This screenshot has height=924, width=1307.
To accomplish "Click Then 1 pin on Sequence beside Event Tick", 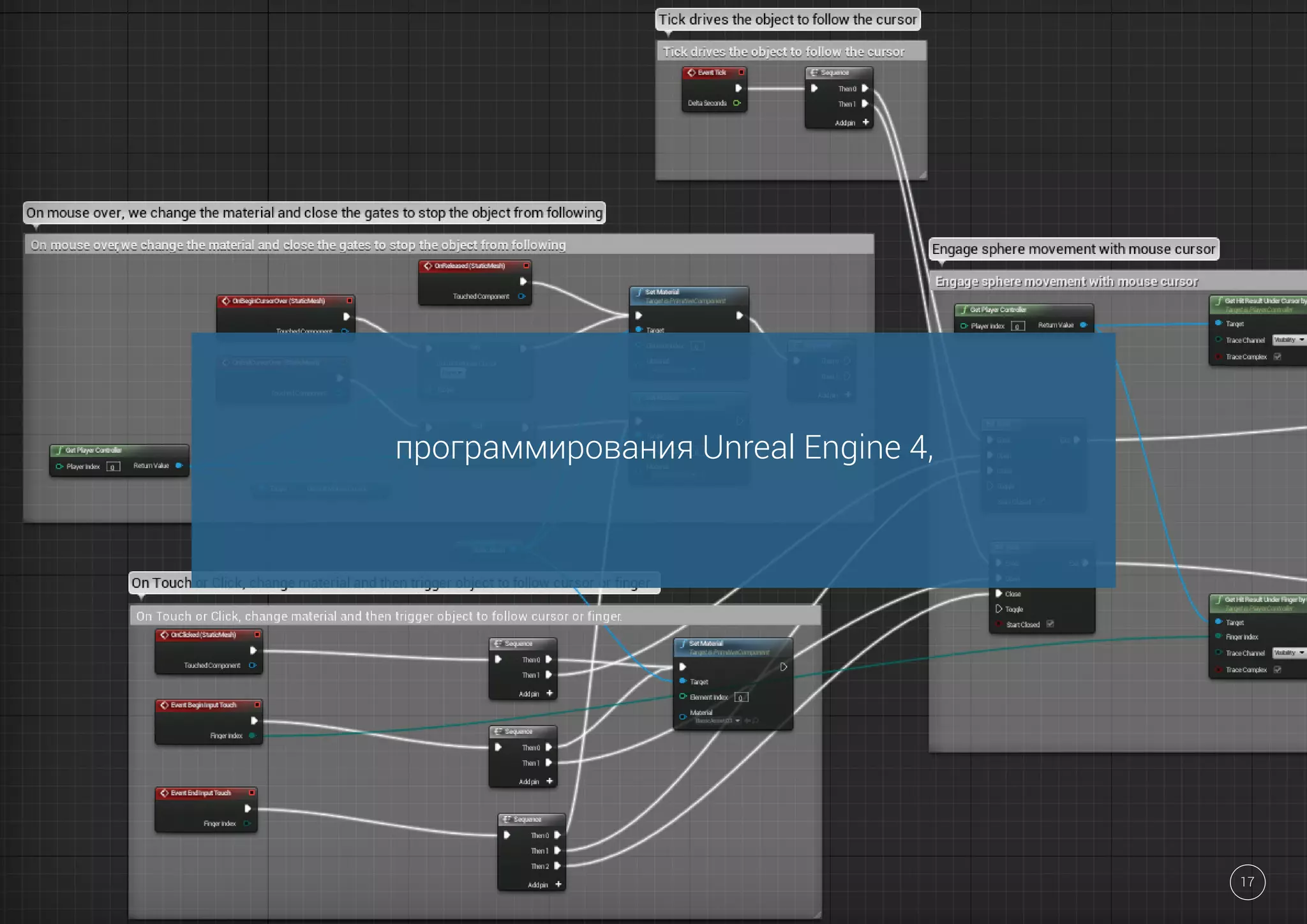I will coord(865,103).
